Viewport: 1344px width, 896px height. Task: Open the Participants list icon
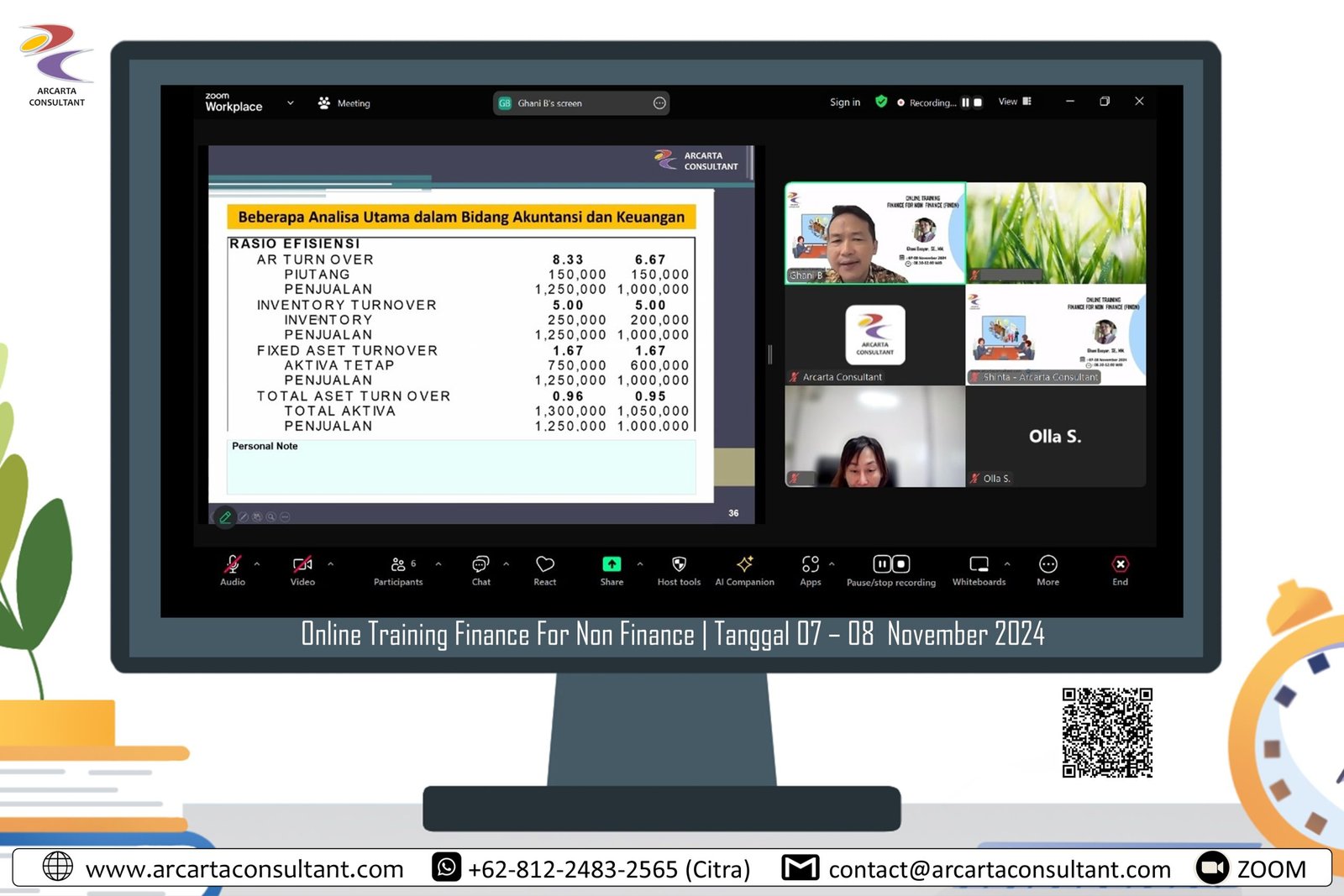(398, 564)
